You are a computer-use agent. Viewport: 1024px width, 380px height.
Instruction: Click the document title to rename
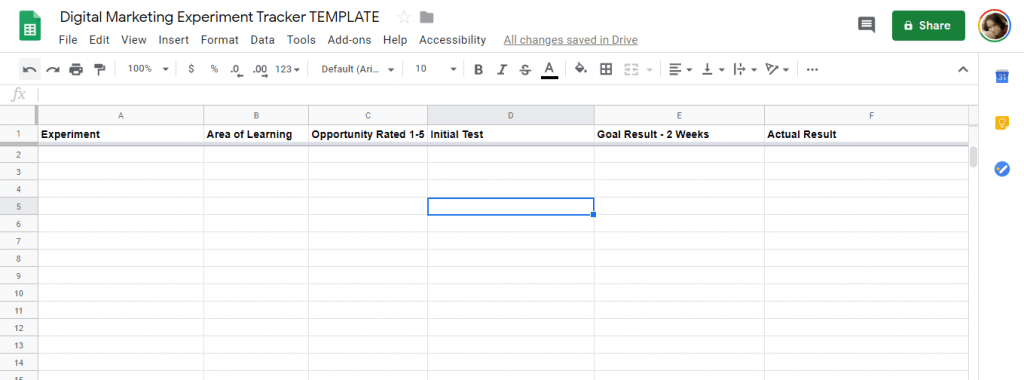coord(219,17)
